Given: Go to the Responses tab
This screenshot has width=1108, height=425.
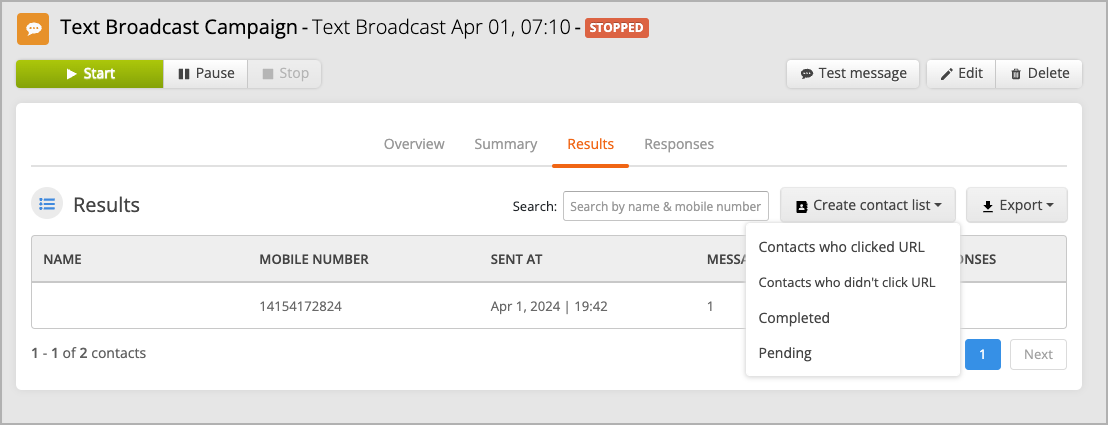Looking at the screenshot, I should tap(679, 144).
